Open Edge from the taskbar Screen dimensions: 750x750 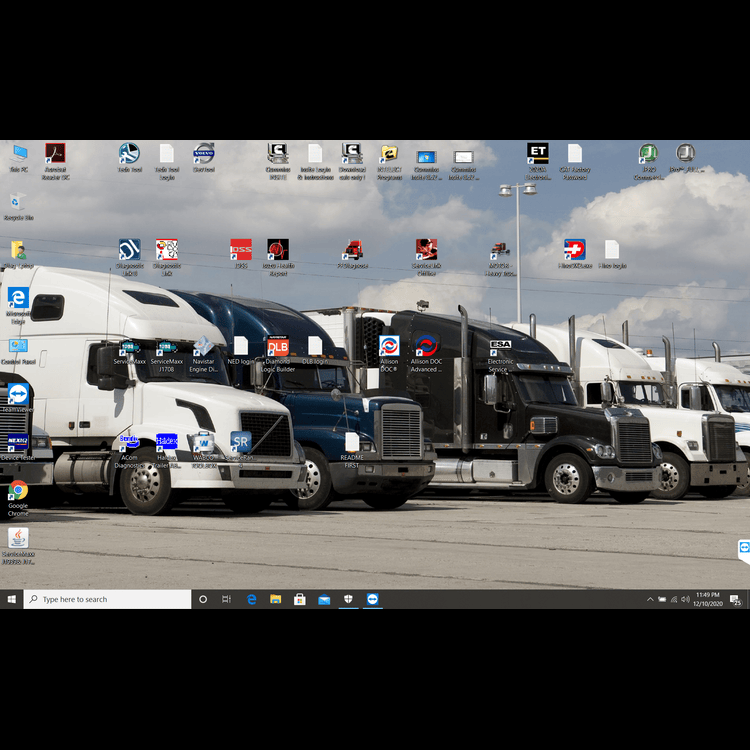(x=252, y=599)
